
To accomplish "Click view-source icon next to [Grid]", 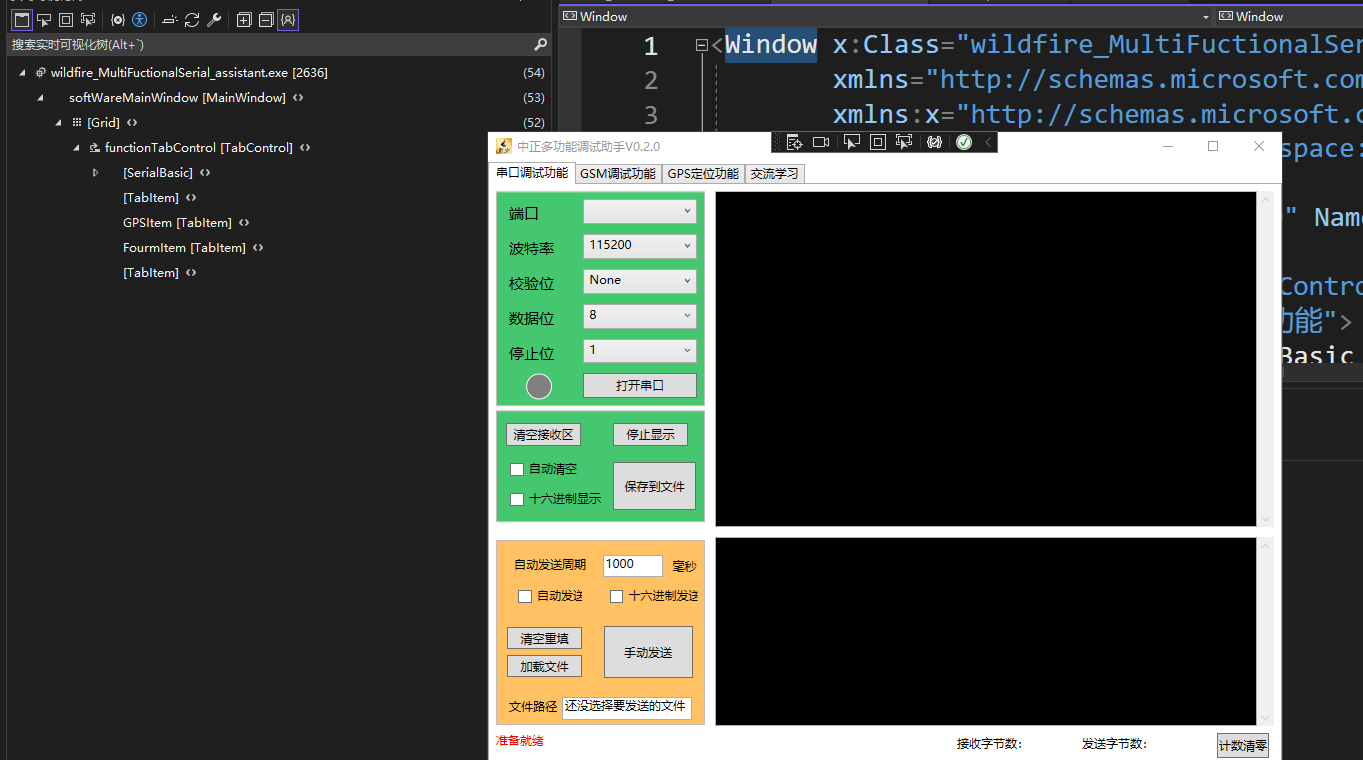I will click(x=132, y=123).
